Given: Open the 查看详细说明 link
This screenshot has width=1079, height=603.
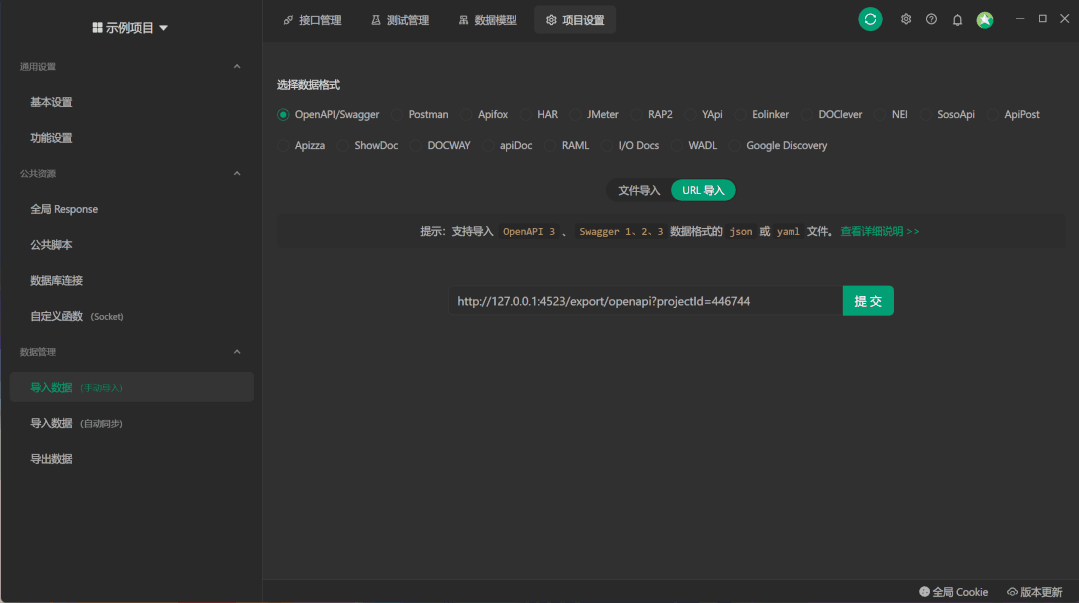Looking at the screenshot, I should coord(880,231).
